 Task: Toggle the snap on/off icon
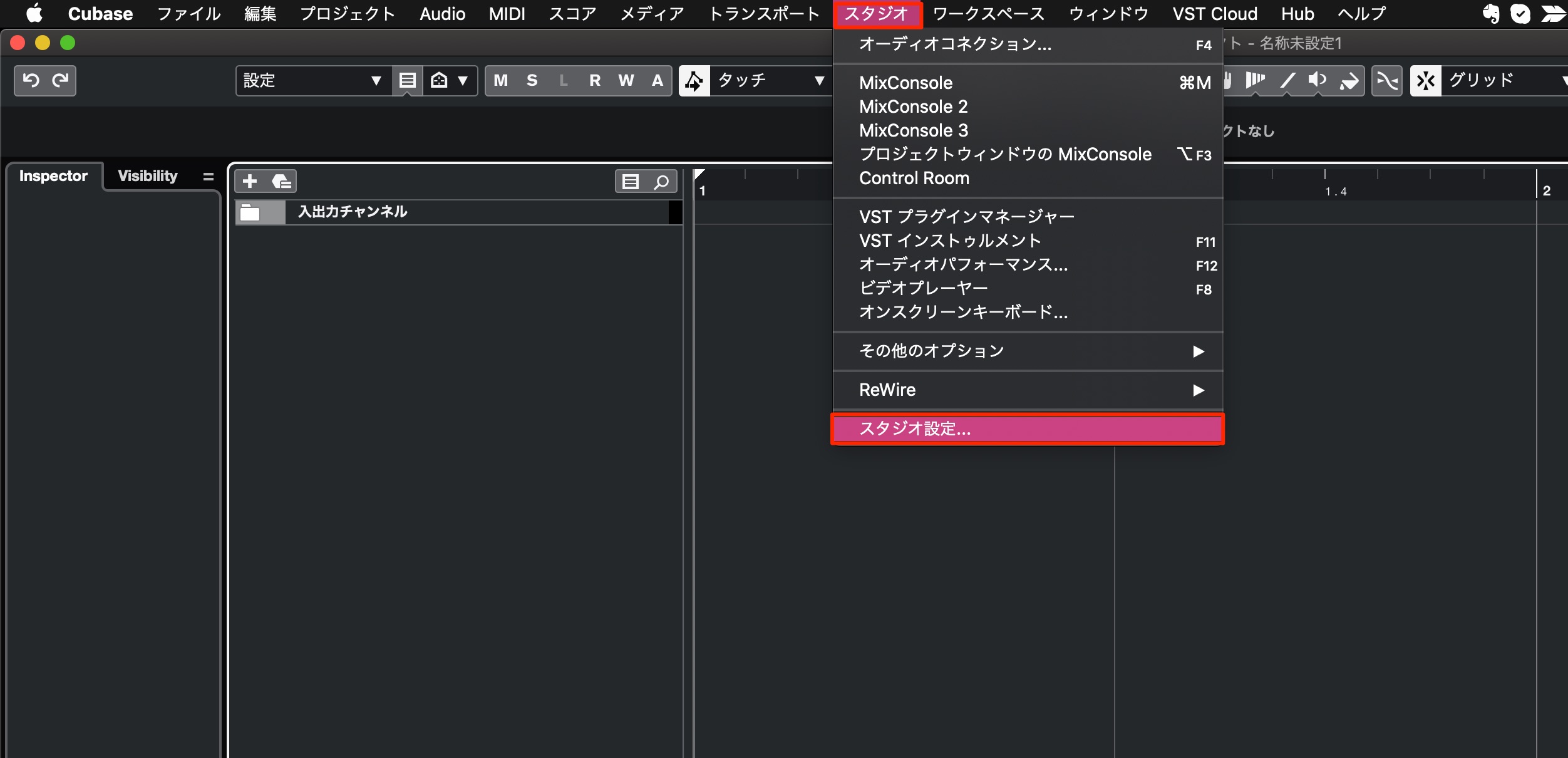[x=1426, y=81]
